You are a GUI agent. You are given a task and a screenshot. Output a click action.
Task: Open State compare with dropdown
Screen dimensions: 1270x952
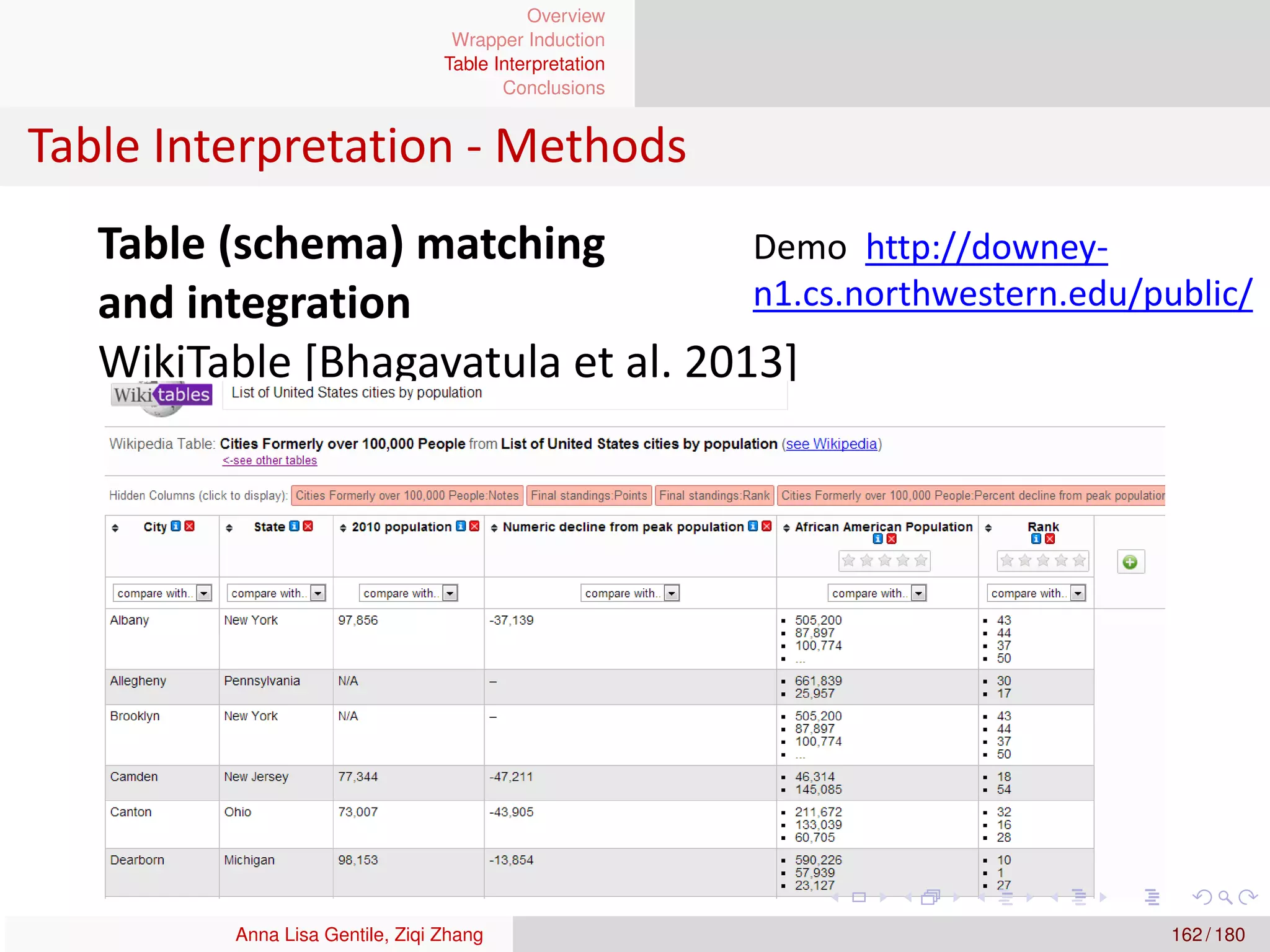tap(276, 593)
